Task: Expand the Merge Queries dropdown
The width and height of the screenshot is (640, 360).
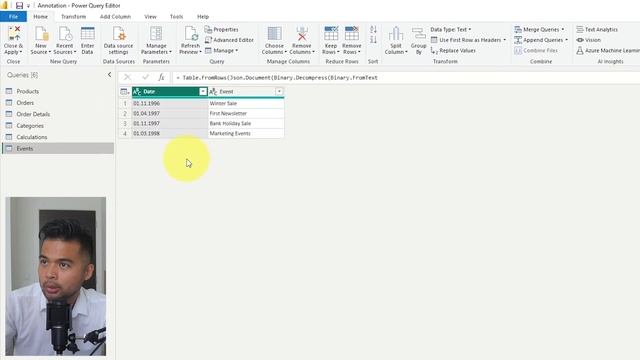Action: tap(563, 29)
